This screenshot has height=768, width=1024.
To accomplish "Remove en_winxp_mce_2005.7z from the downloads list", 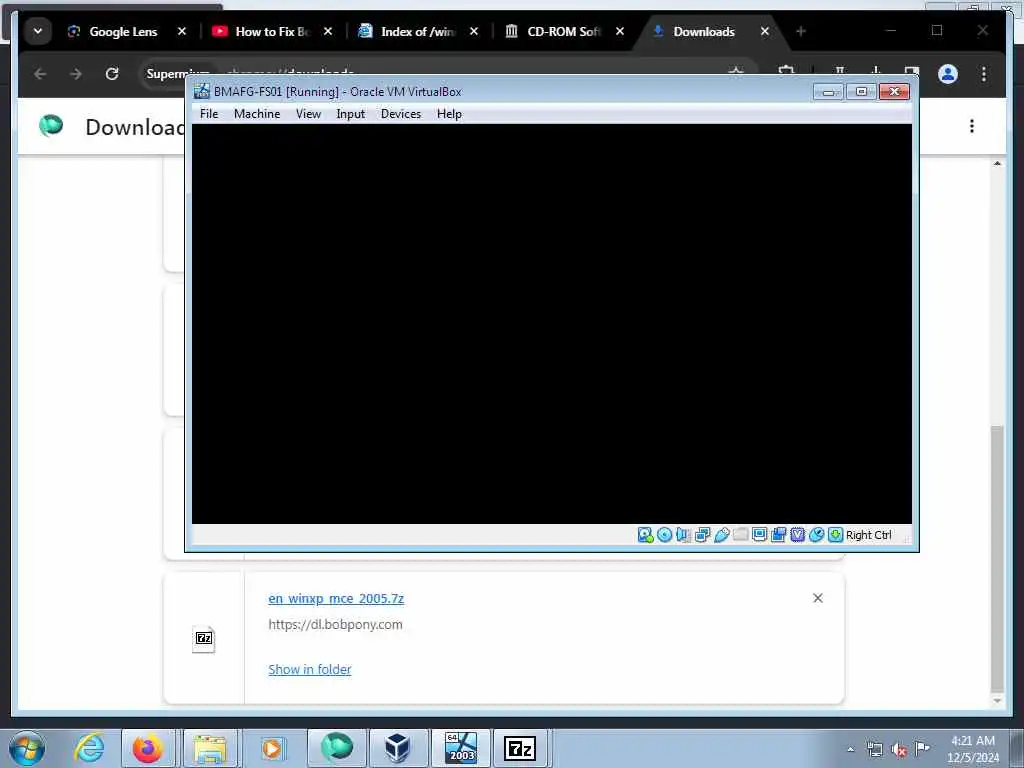I will point(818,598).
